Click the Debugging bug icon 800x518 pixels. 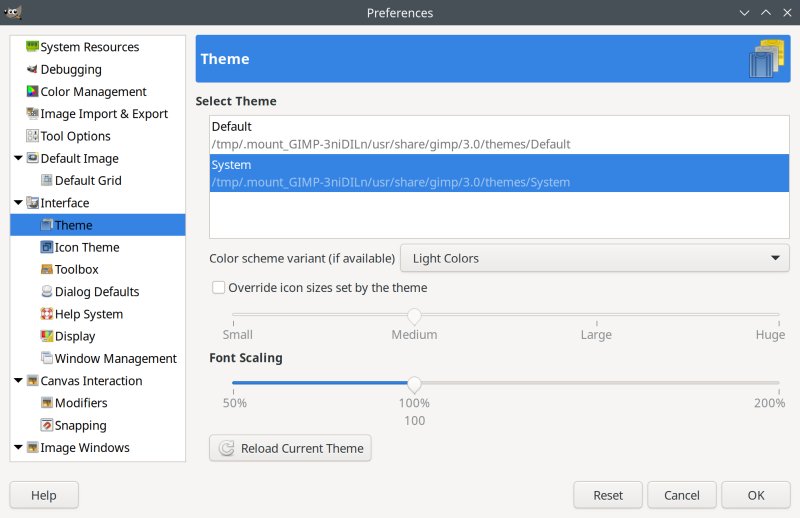32,69
